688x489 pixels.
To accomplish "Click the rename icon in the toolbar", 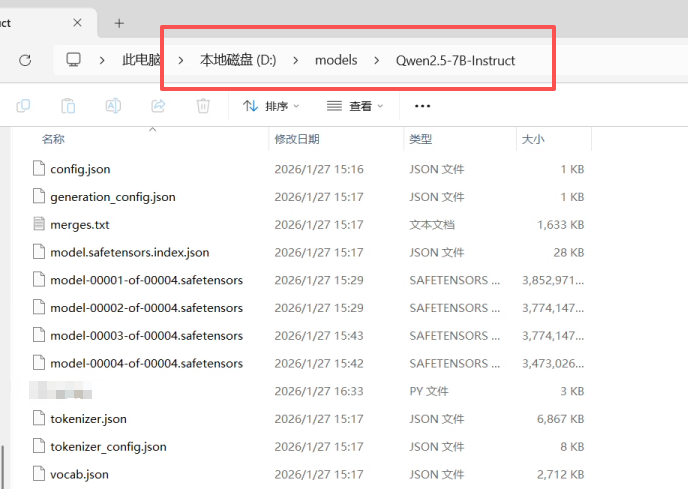I will (x=113, y=106).
